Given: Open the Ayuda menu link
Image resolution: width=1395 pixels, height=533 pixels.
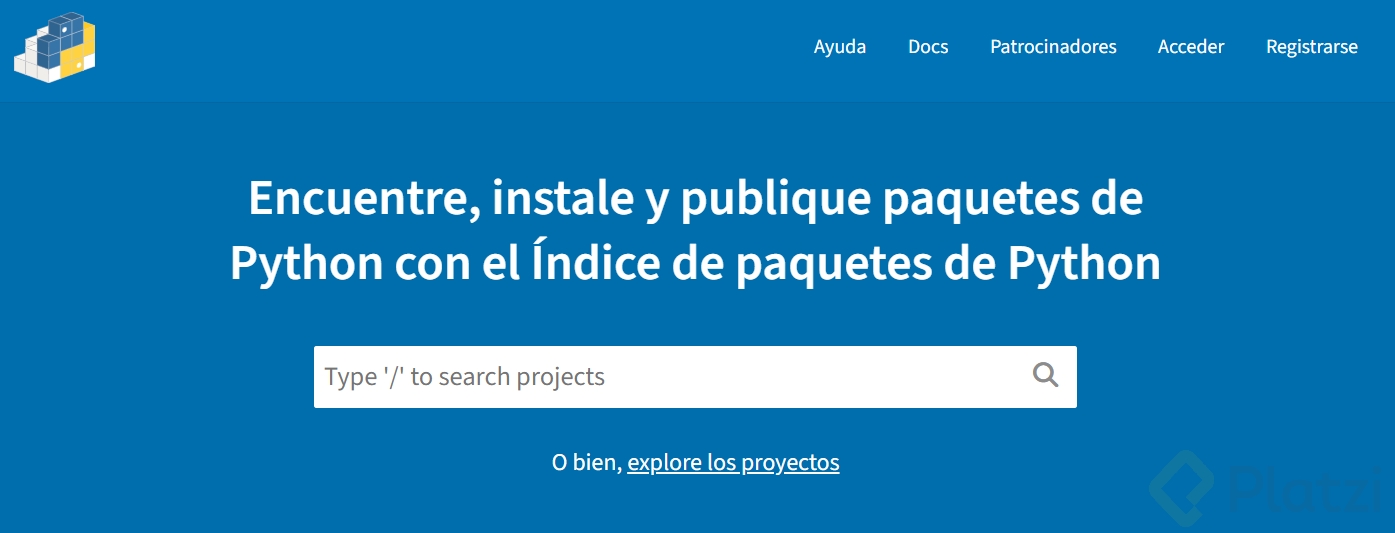Looking at the screenshot, I should (x=840, y=47).
